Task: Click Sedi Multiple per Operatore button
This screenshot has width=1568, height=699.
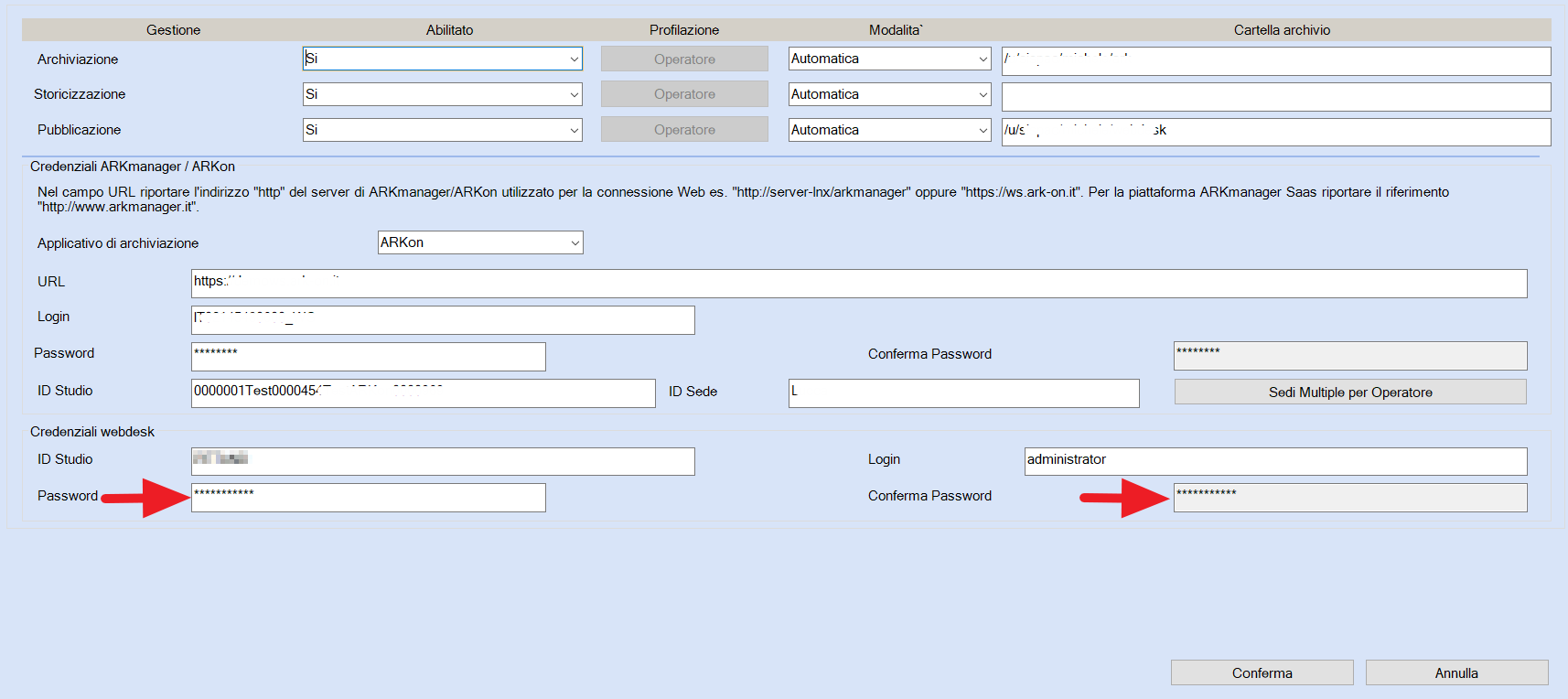Action: point(1350,392)
